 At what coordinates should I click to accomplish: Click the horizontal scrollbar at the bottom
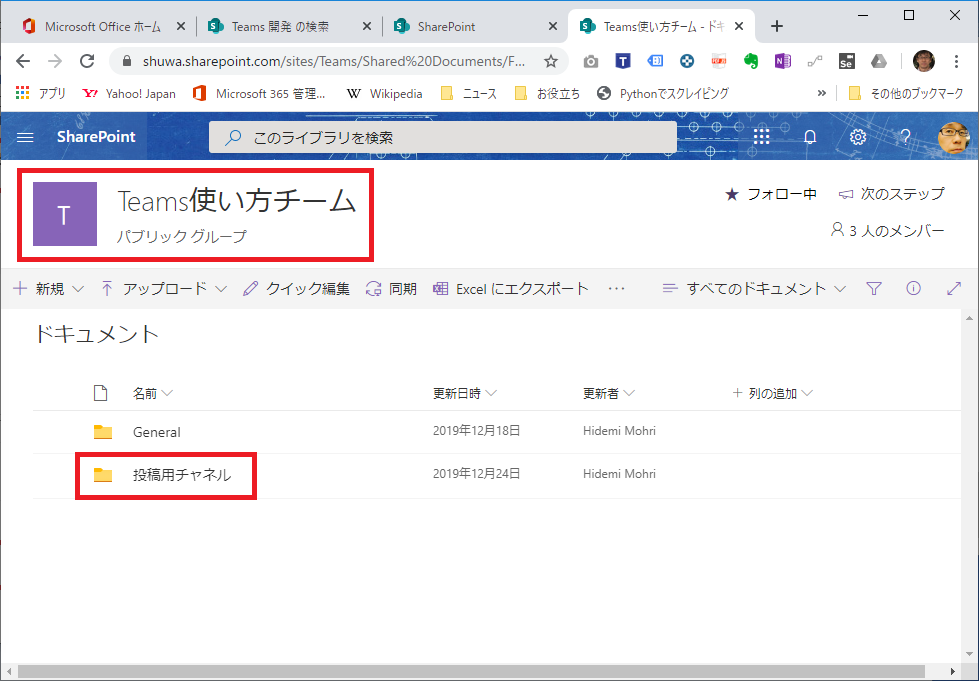click(480, 671)
